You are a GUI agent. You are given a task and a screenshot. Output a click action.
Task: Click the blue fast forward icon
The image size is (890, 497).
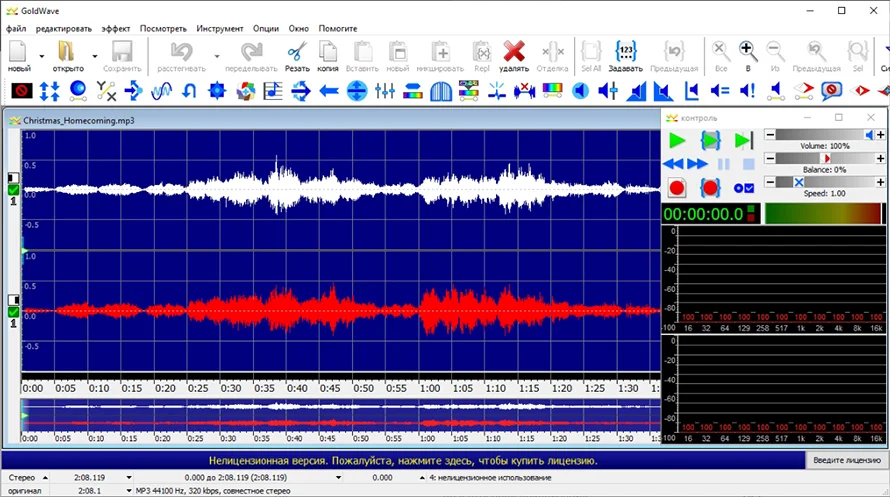[x=698, y=163]
